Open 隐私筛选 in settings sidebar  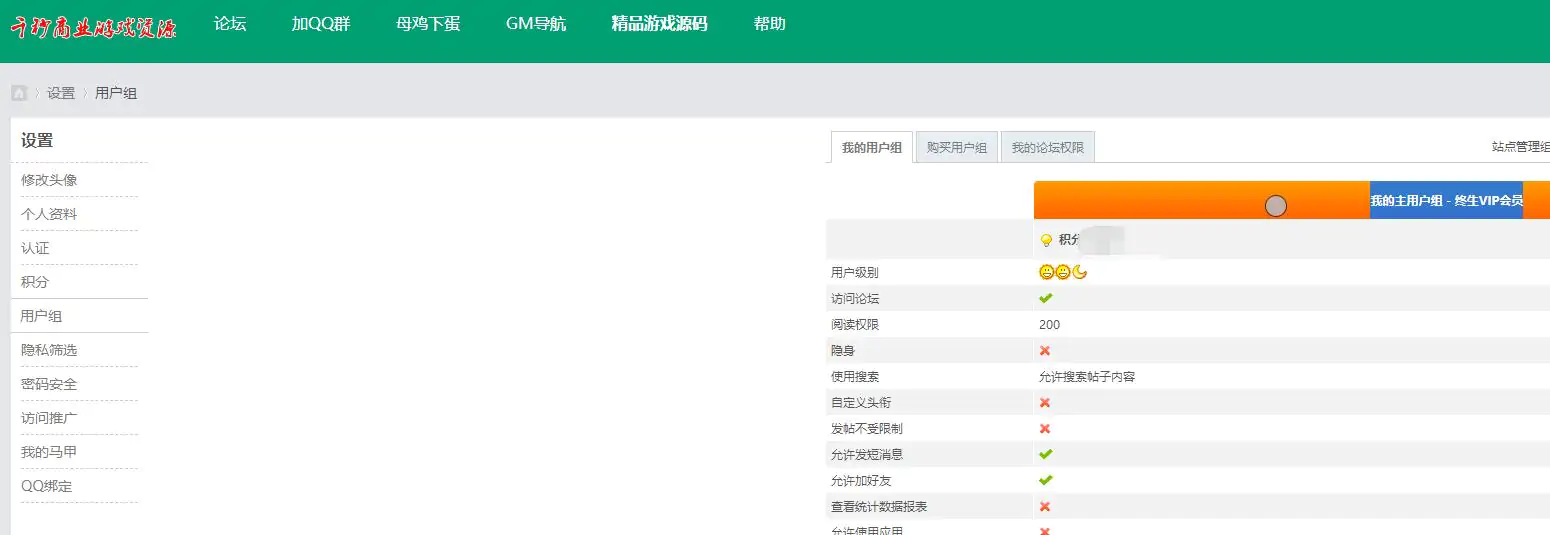tap(49, 350)
